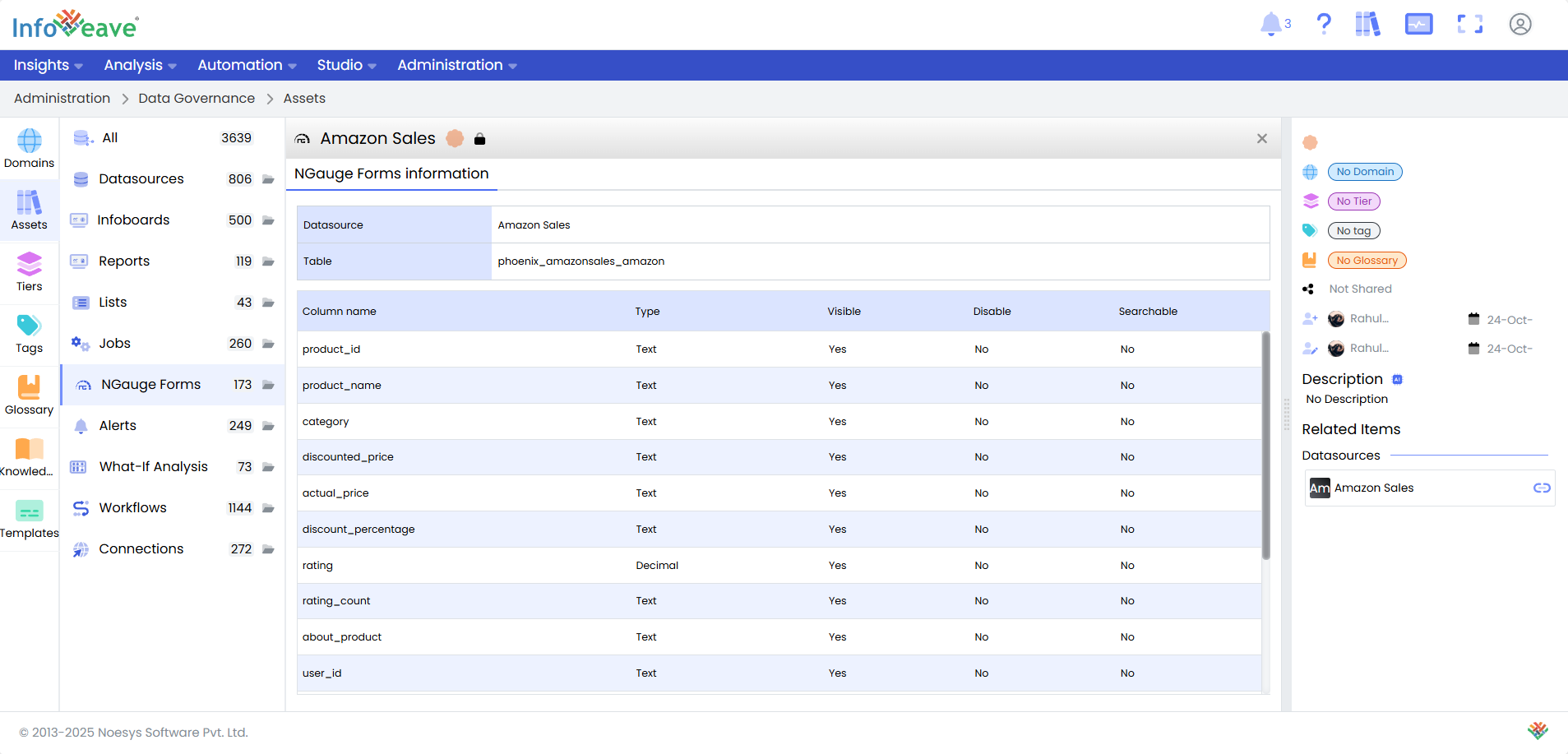
Task: Open folder icon for Datasources row
Action: tap(268, 179)
